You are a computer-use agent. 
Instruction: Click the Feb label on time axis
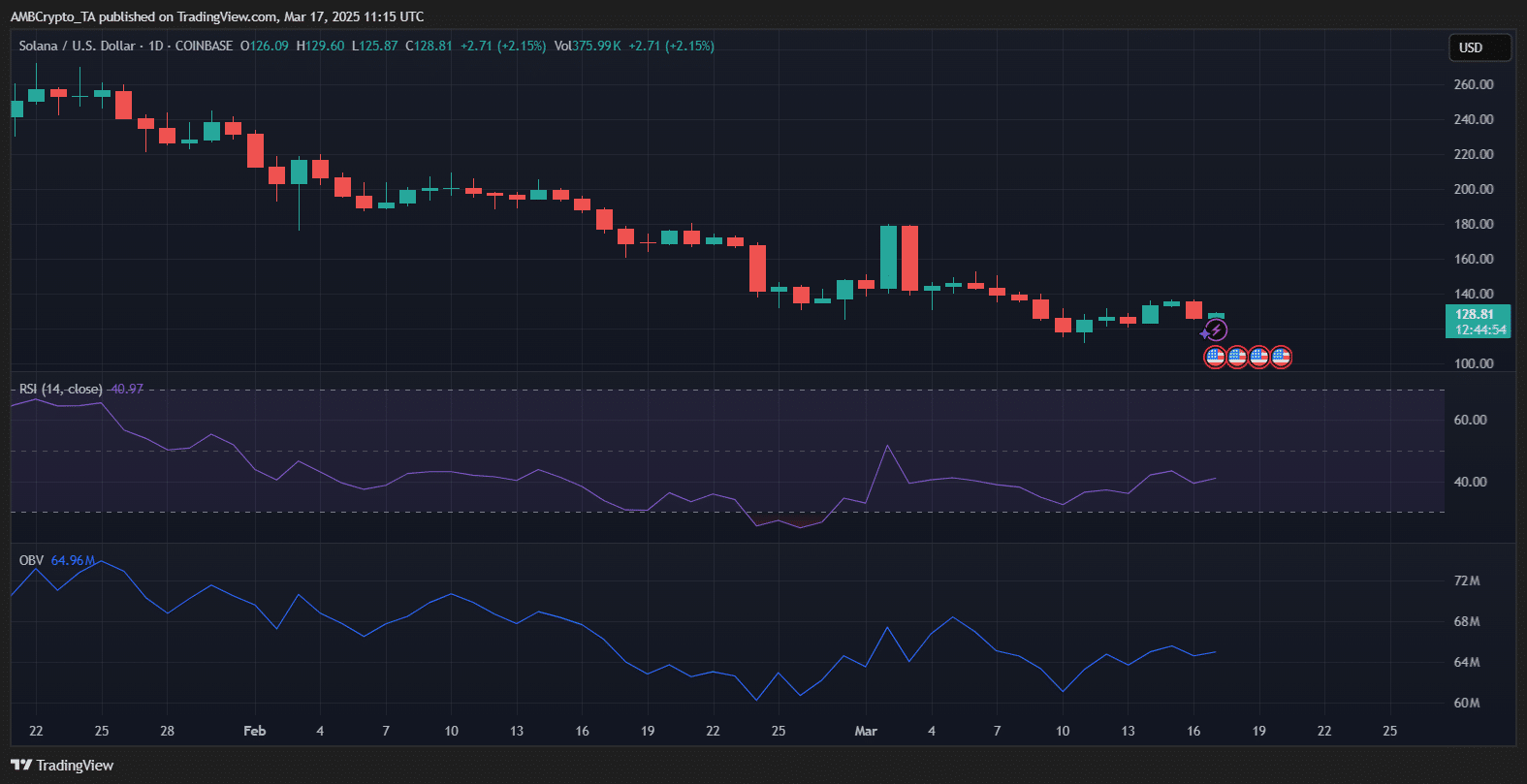254,731
